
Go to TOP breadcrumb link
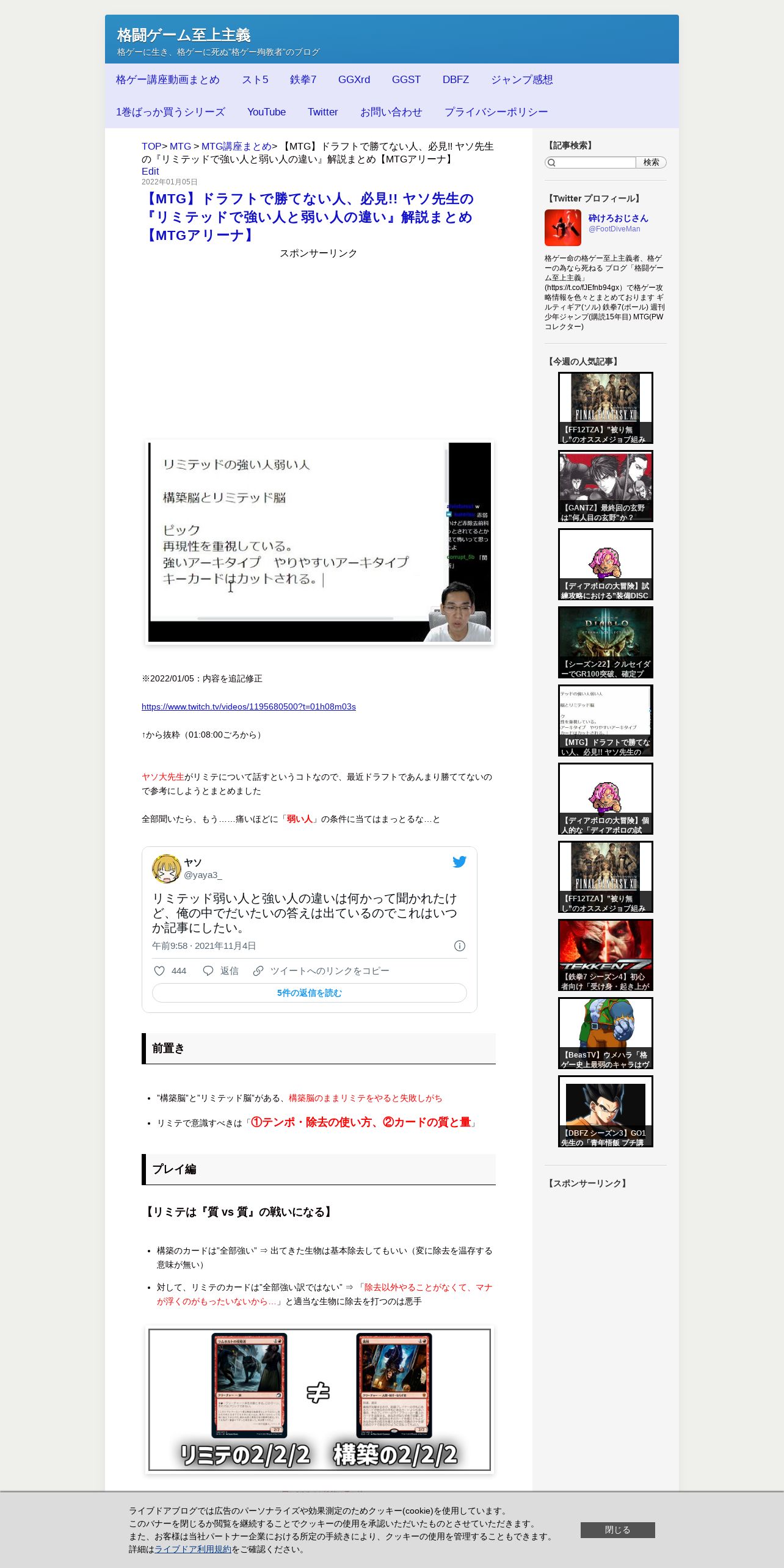tap(151, 147)
